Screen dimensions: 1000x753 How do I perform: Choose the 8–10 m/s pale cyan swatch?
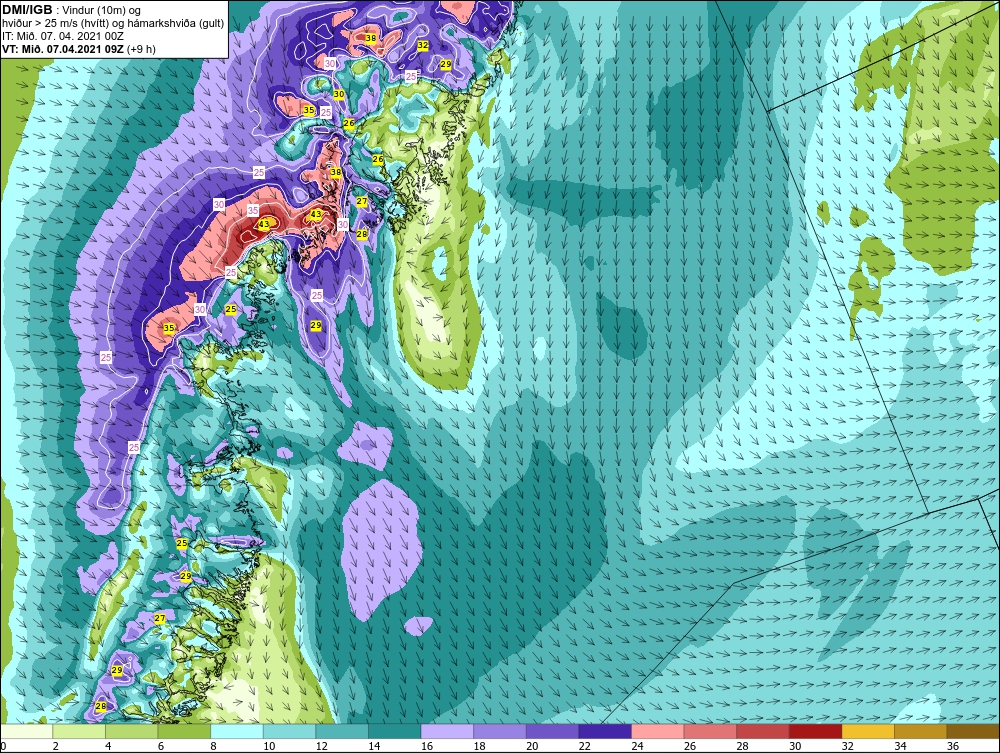click(x=237, y=731)
